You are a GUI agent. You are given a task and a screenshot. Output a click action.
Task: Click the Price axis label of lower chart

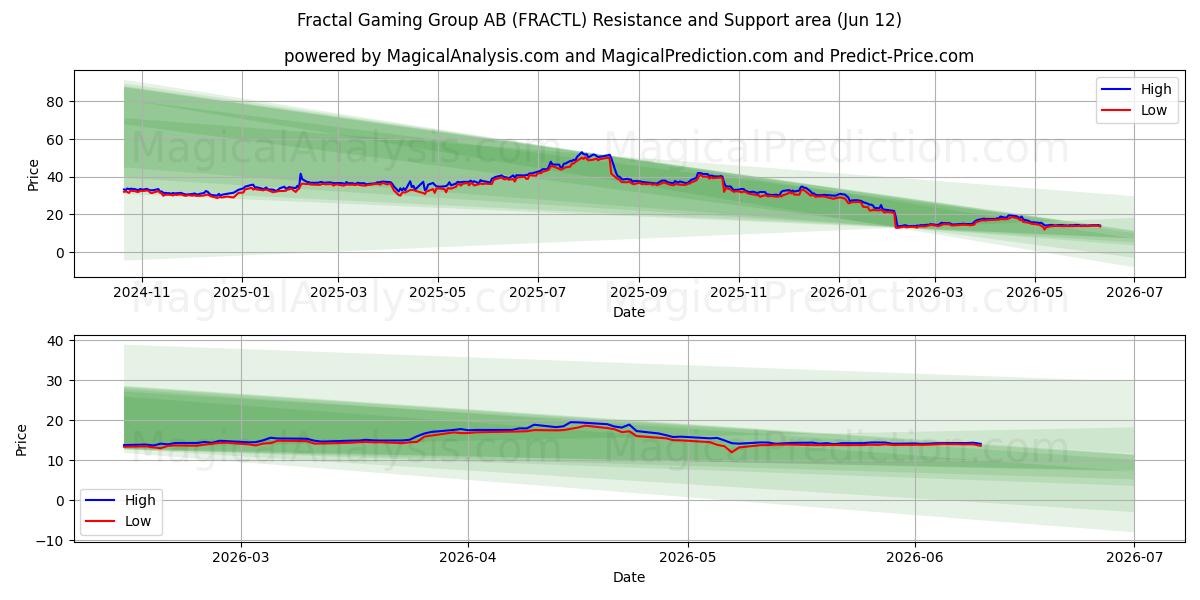click(x=22, y=440)
